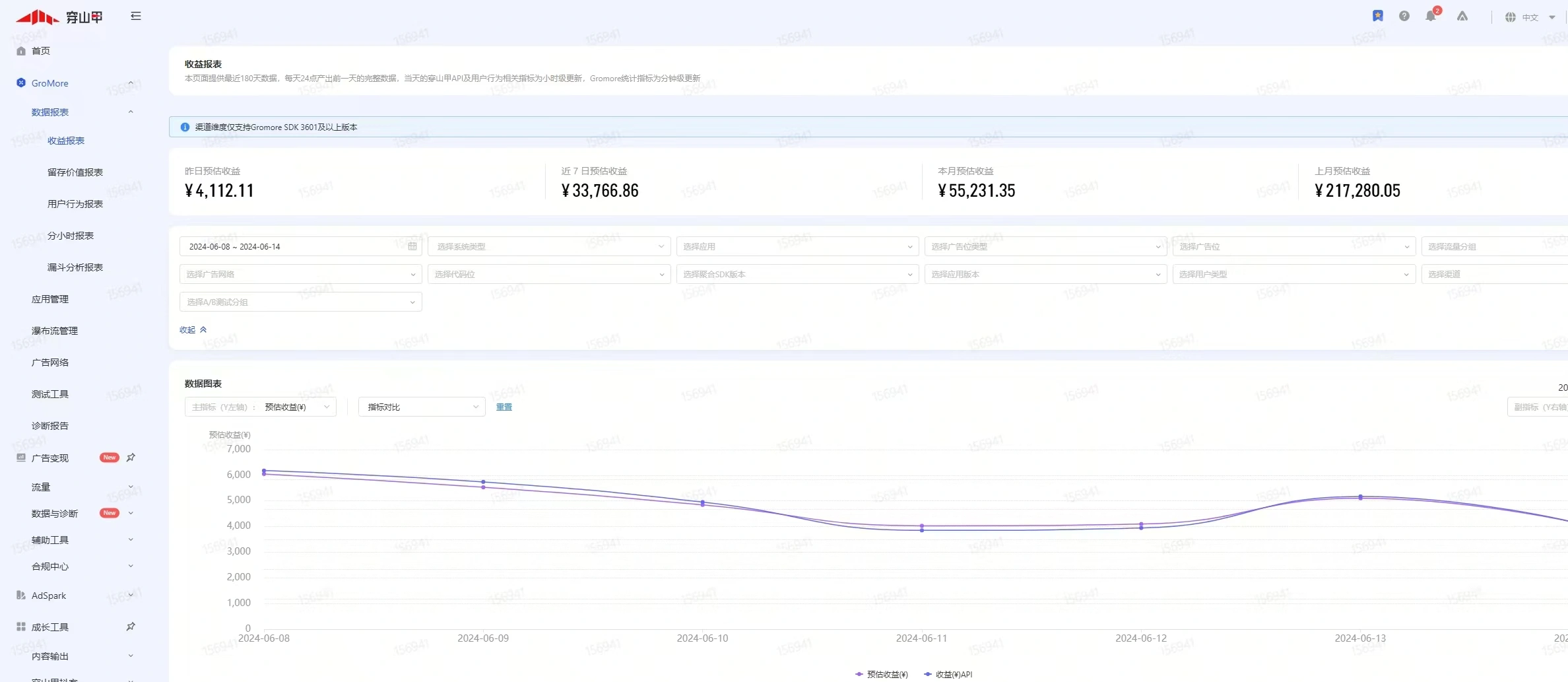
Task: Open the 选择渠道 dropdown
Action: click(1495, 274)
